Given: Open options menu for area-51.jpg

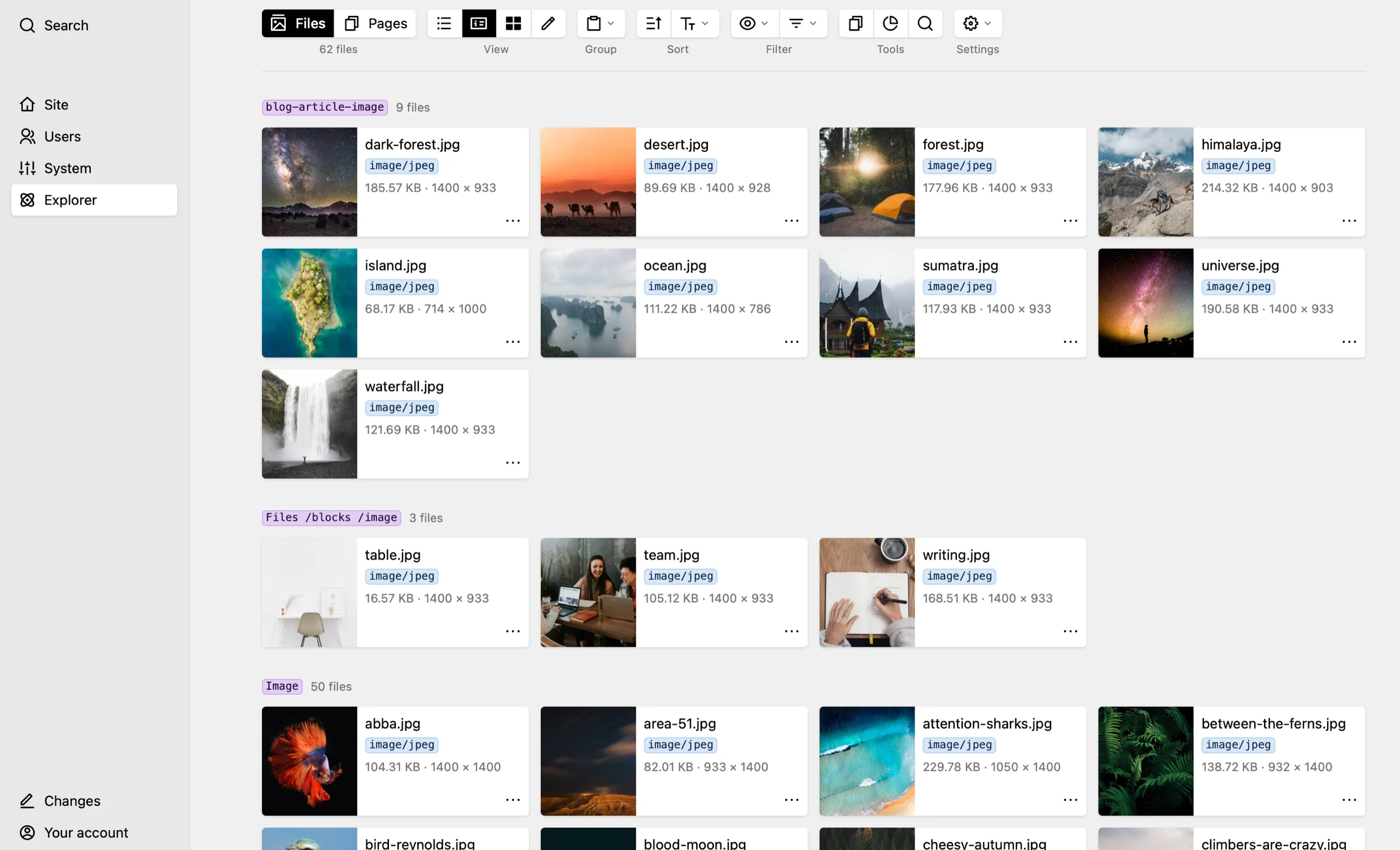Looking at the screenshot, I should click(791, 800).
